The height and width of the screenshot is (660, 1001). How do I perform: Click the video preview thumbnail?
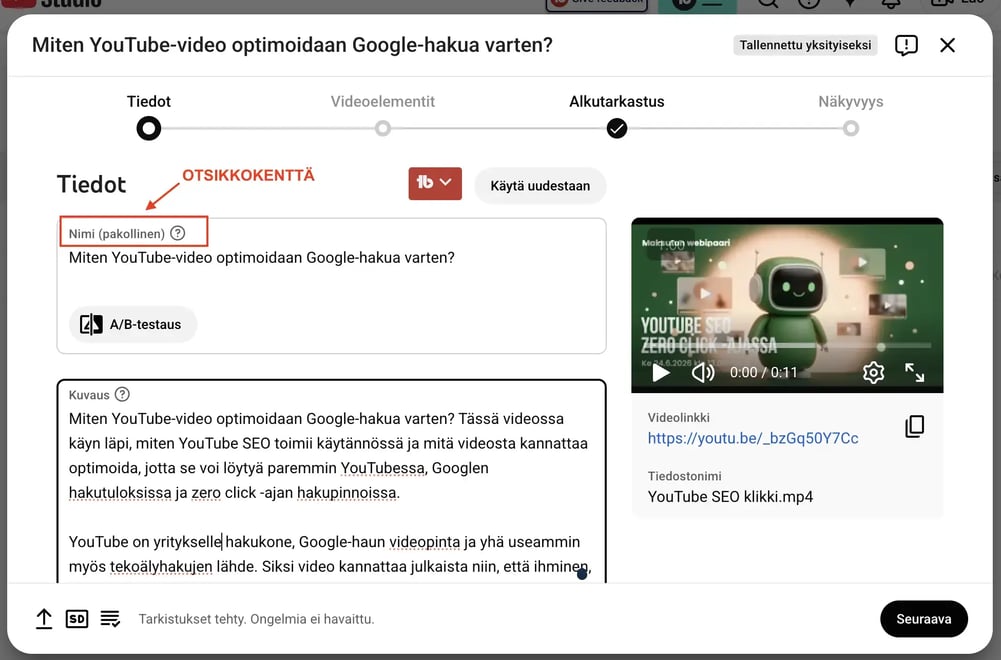tap(786, 305)
